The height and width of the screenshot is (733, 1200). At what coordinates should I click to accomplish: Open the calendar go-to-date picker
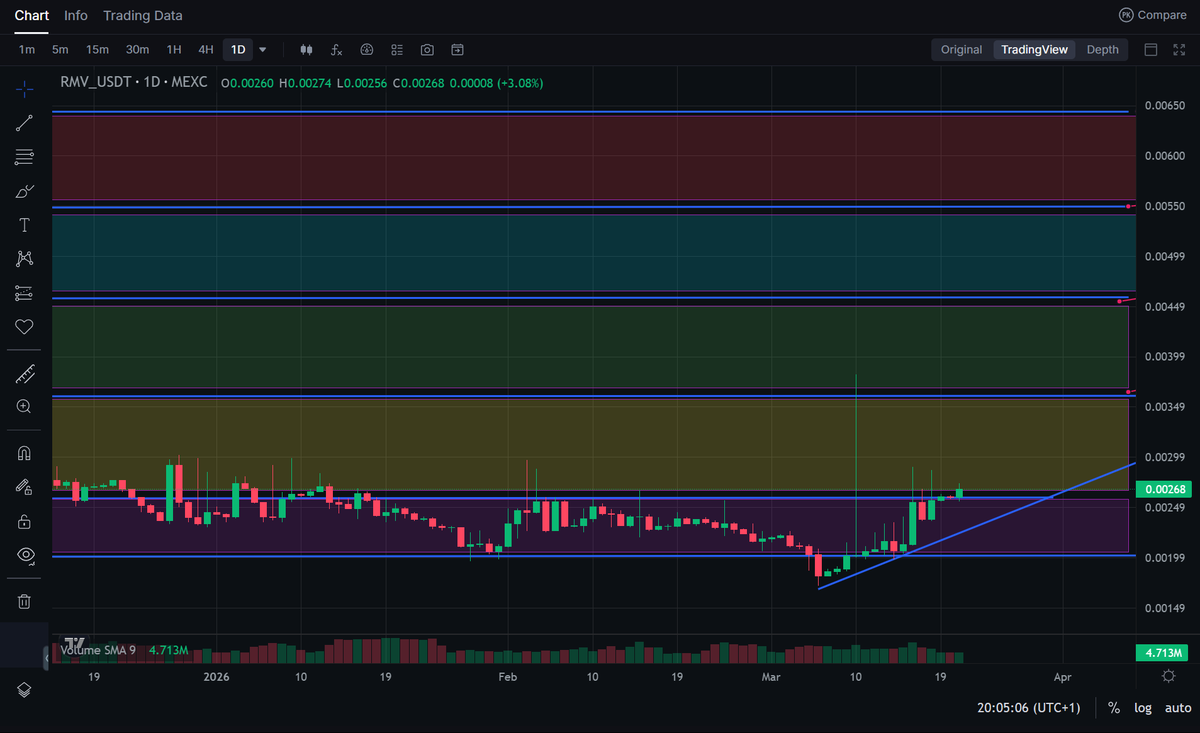[457, 49]
